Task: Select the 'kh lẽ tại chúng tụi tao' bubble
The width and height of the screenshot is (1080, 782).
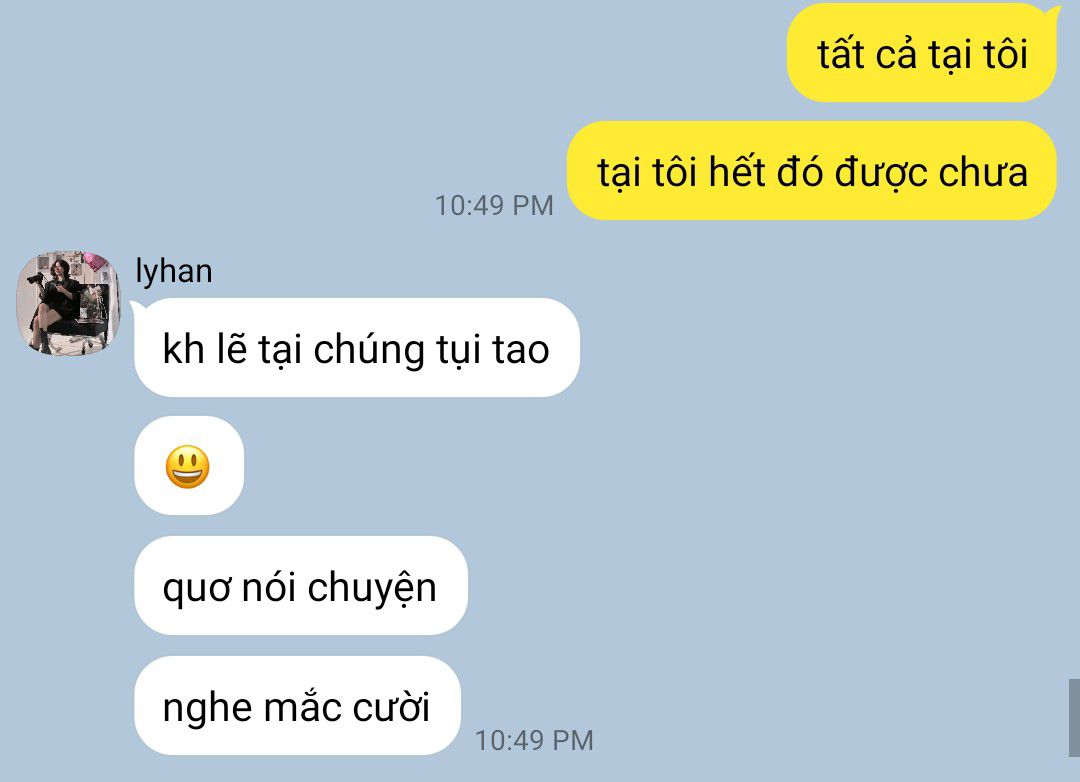Action: click(x=357, y=348)
